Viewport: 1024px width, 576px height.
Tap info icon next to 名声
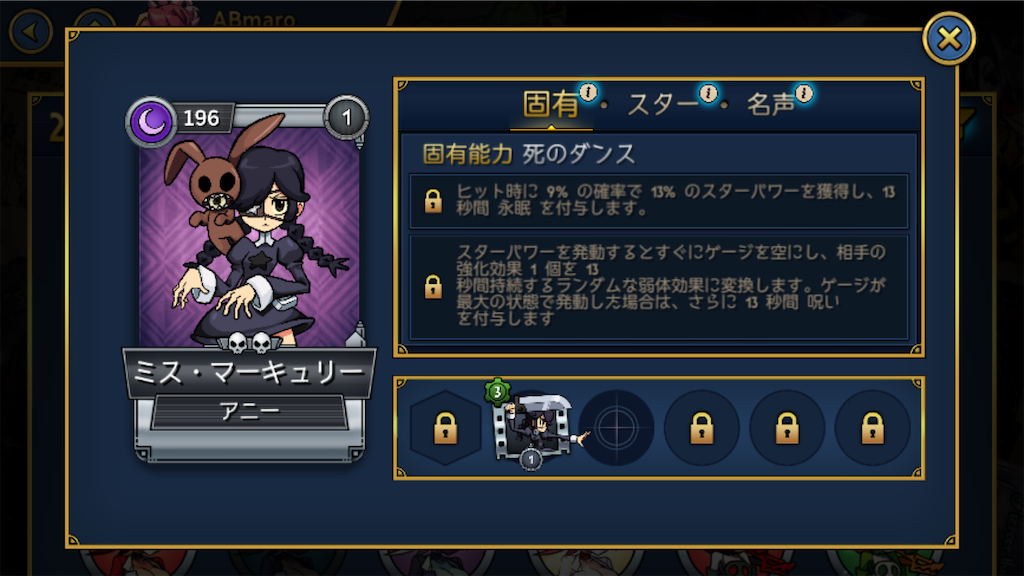point(805,93)
